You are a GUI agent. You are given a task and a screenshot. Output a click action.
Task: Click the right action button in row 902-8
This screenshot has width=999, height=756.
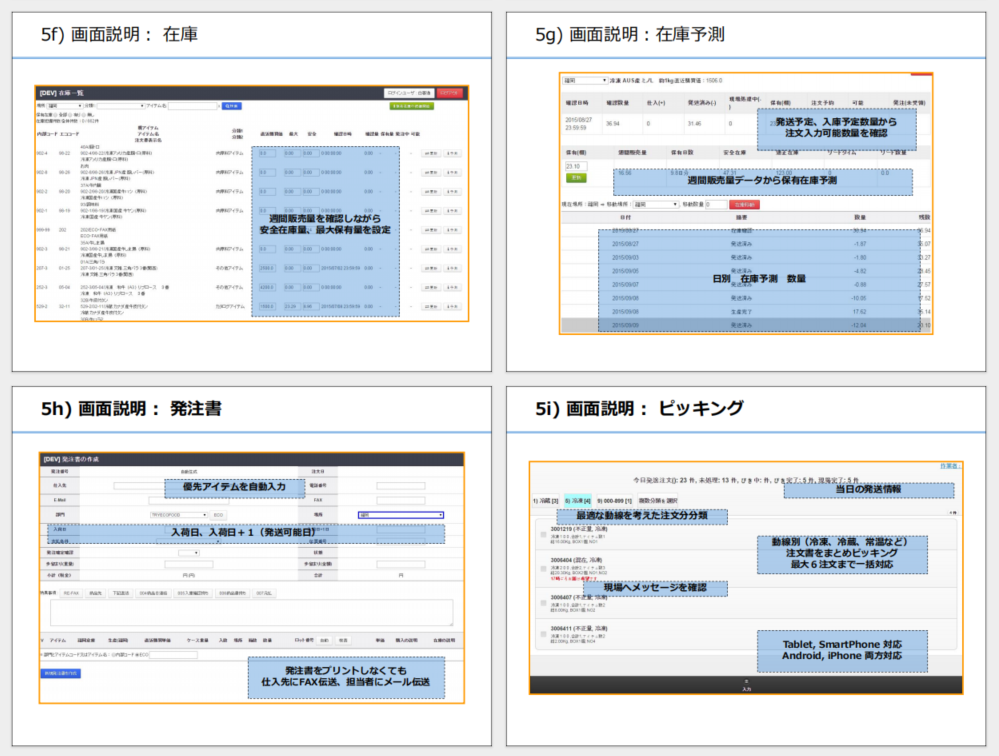coord(452,173)
